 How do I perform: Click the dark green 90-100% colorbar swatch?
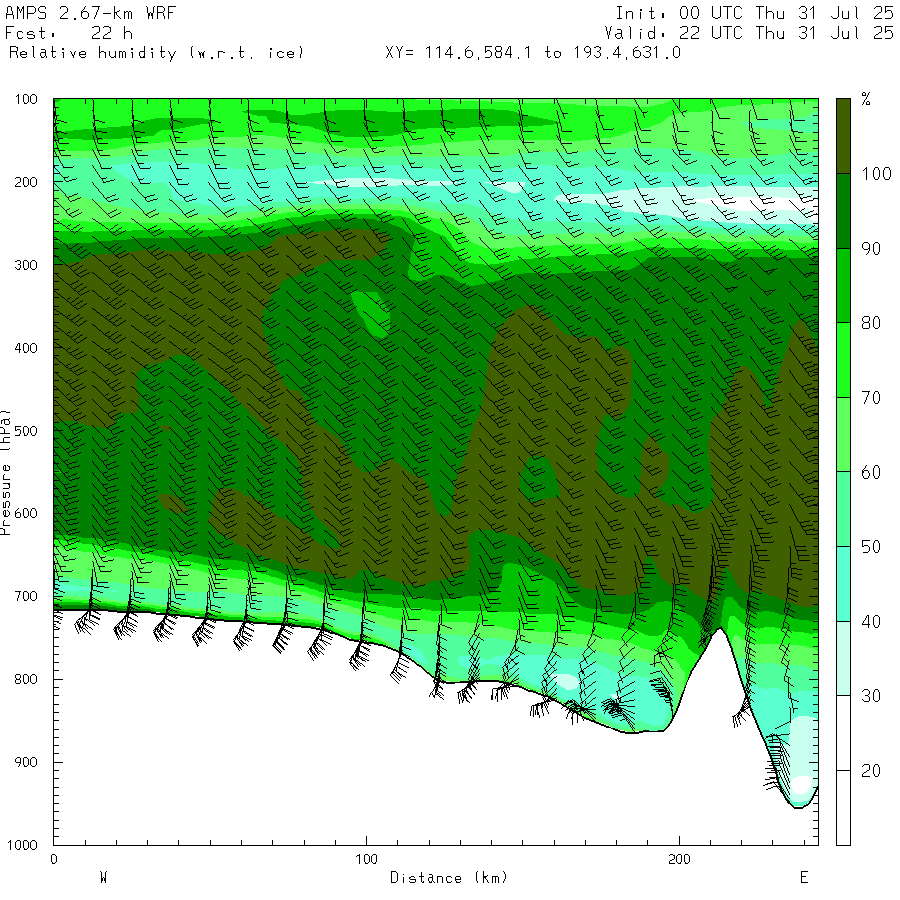[843, 211]
